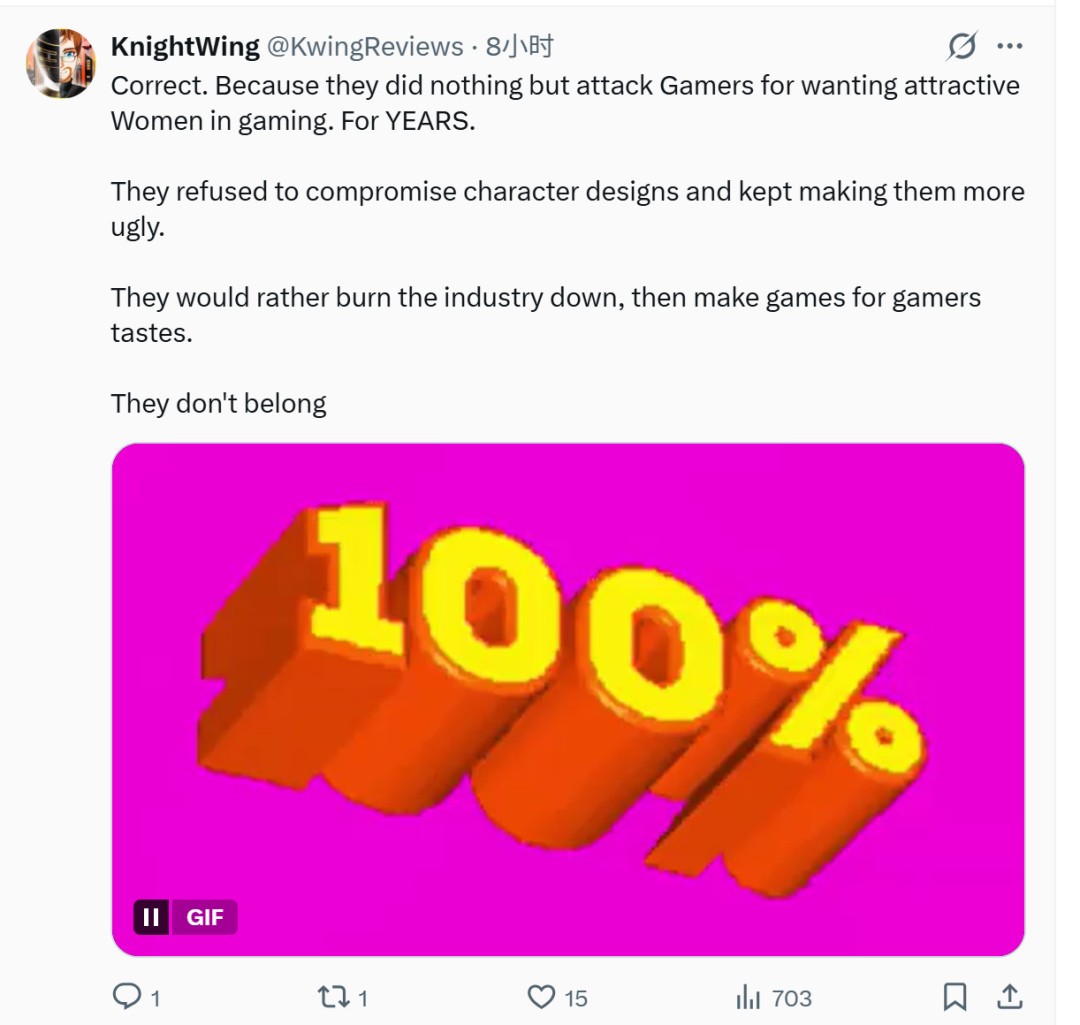The image size is (1080, 1025).
Task: View analytics via the bar chart icon
Action: [x=748, y=996]
